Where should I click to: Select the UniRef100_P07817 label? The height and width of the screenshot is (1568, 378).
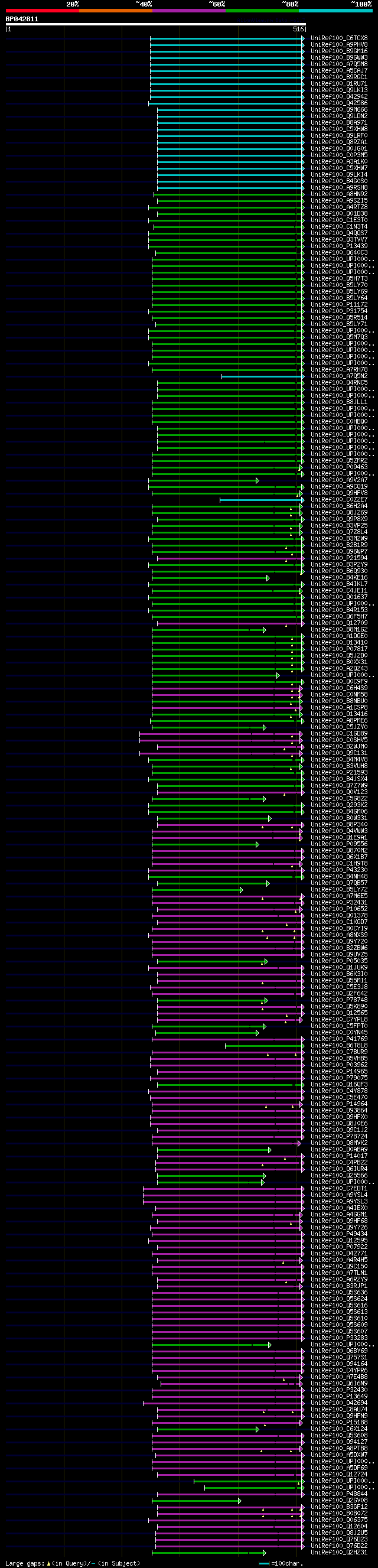click(339, 649)
